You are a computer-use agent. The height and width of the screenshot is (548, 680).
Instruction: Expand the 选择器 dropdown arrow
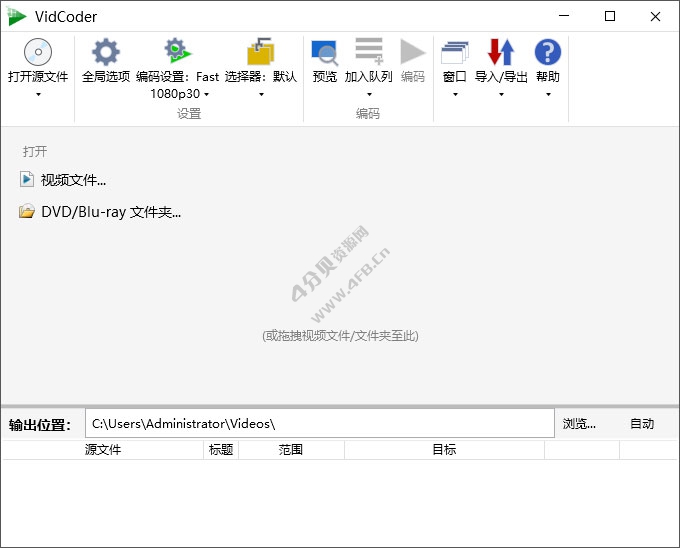click(x=261, y=94)
